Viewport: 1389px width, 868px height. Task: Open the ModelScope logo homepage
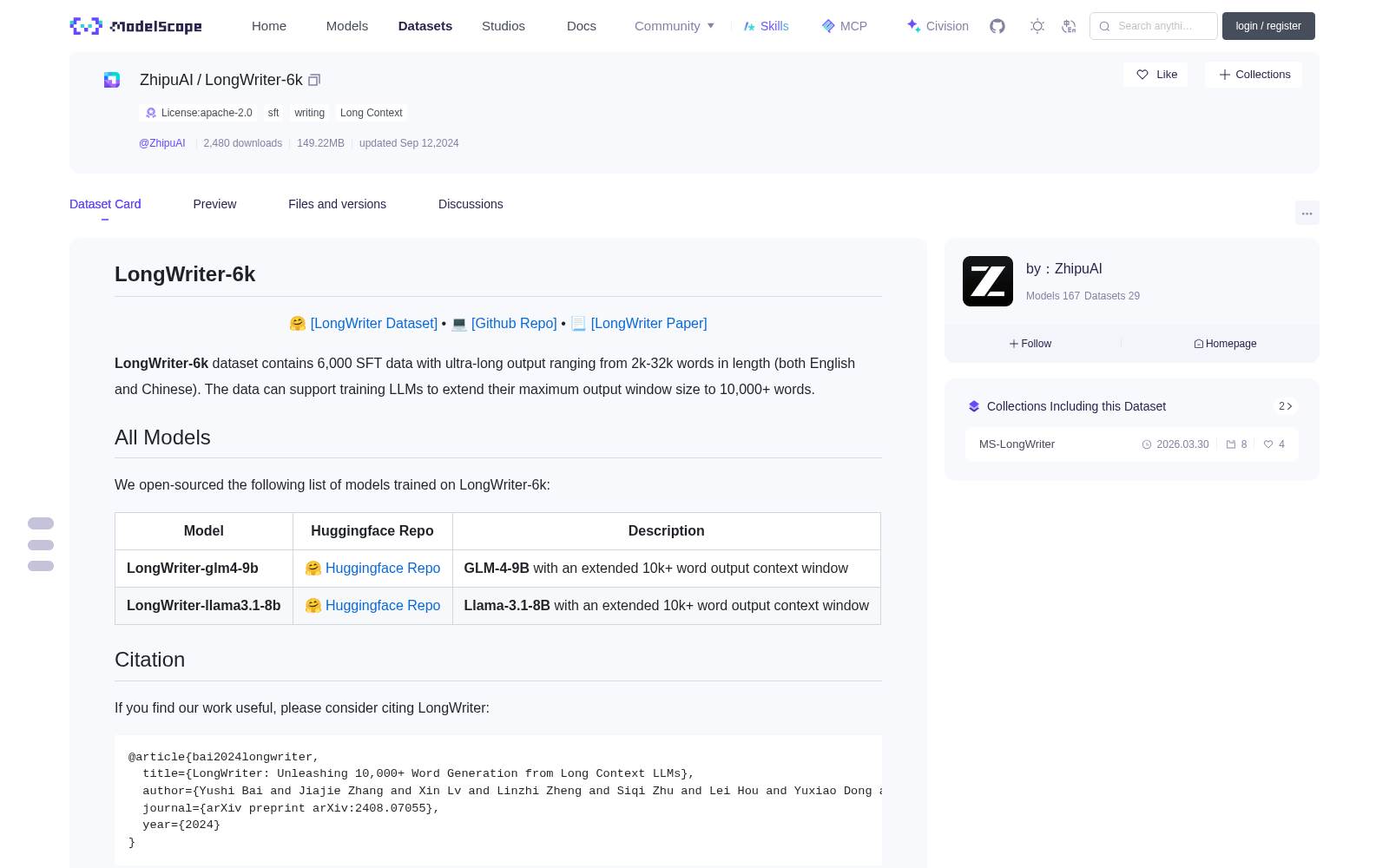[x=135, y=26]
